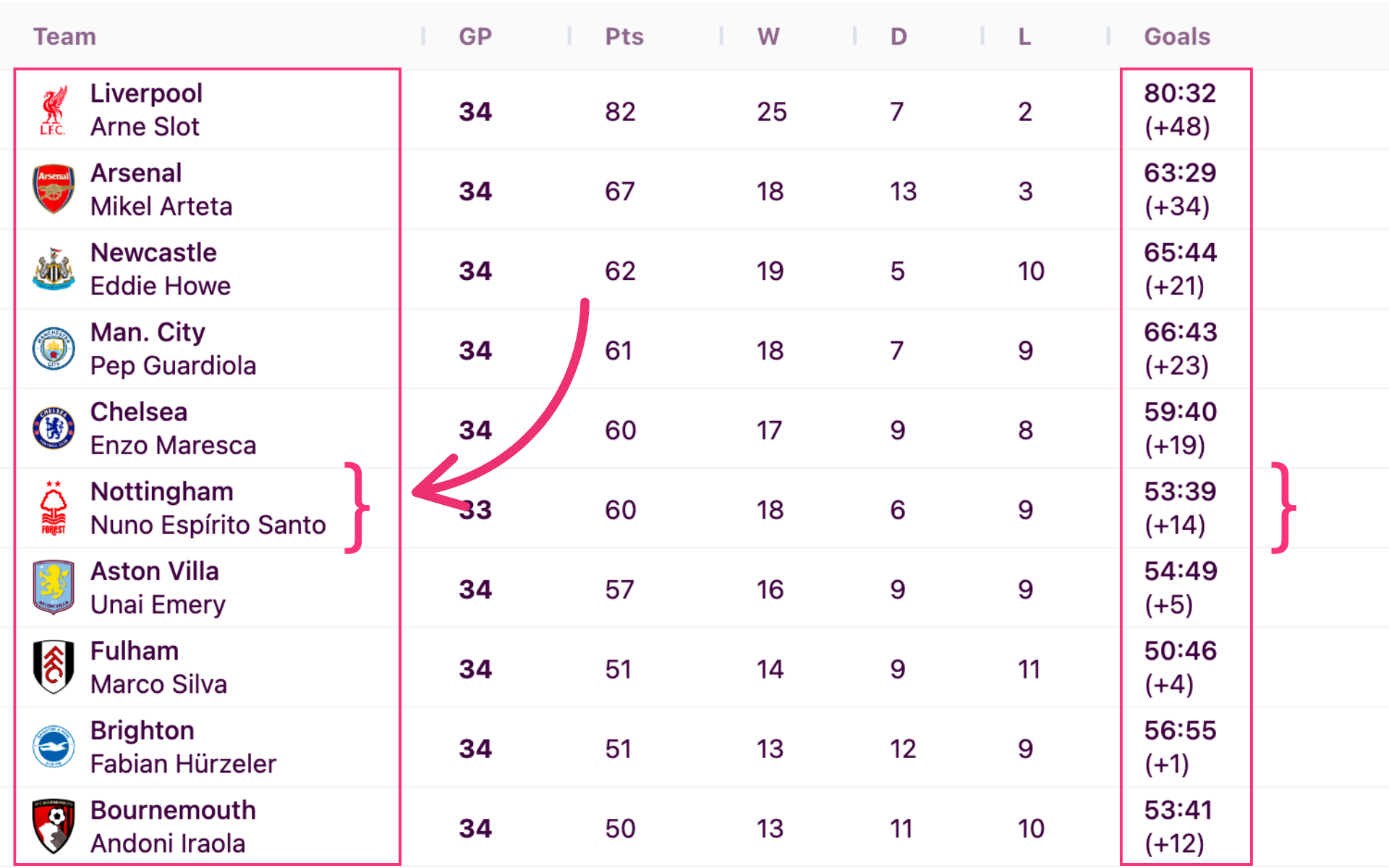Click the W column header

click(768, 36)
